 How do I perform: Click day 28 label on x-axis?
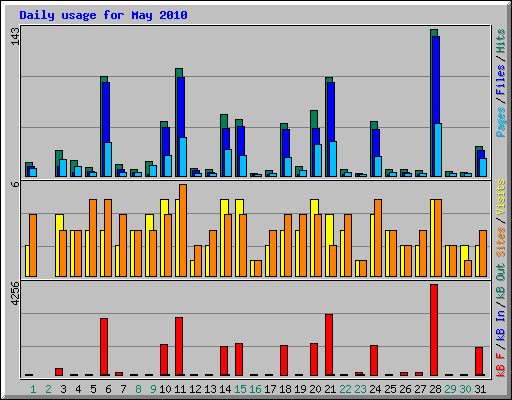435,389
